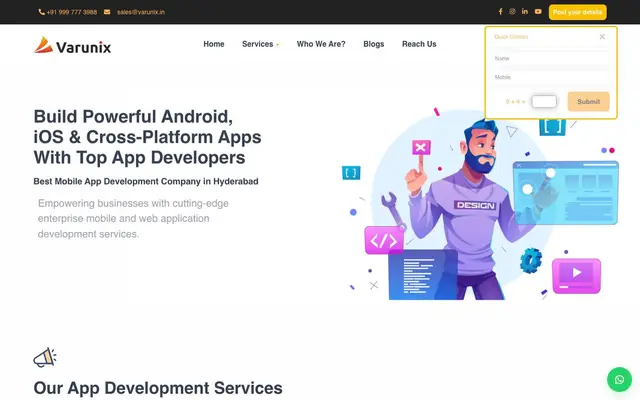Open the YouTube icon link
640x400 pixels.
pyautogui.click(x=538, y=12)
